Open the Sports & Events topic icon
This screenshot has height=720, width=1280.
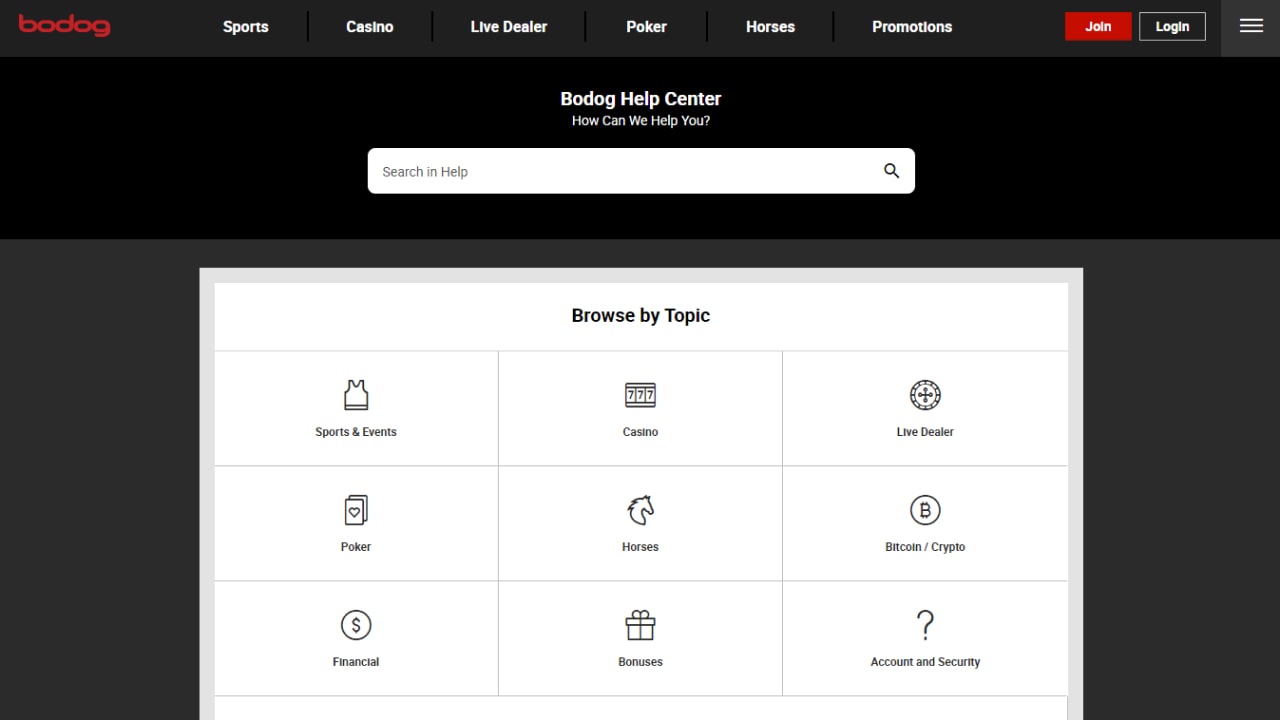click(x=356, y=394)
